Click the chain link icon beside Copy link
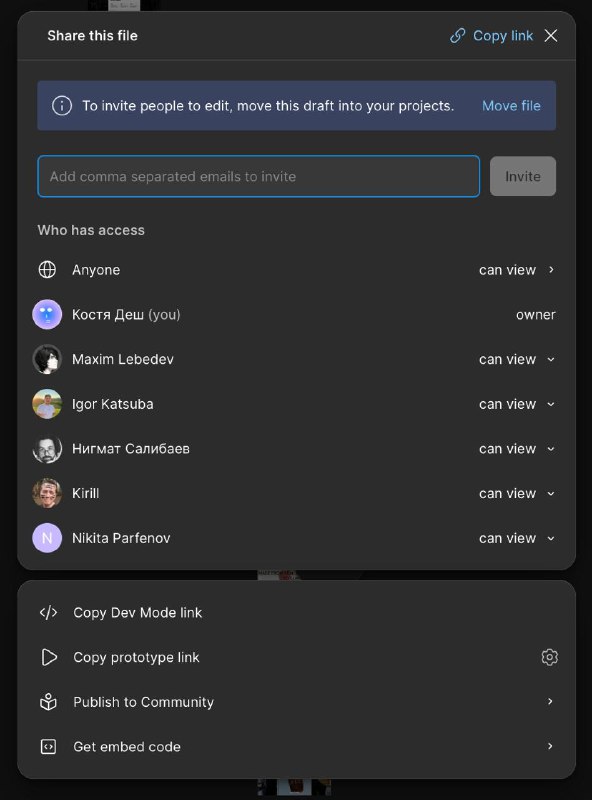Image resolution: width=592 pixels, height=800 pixels. [457, 36]
